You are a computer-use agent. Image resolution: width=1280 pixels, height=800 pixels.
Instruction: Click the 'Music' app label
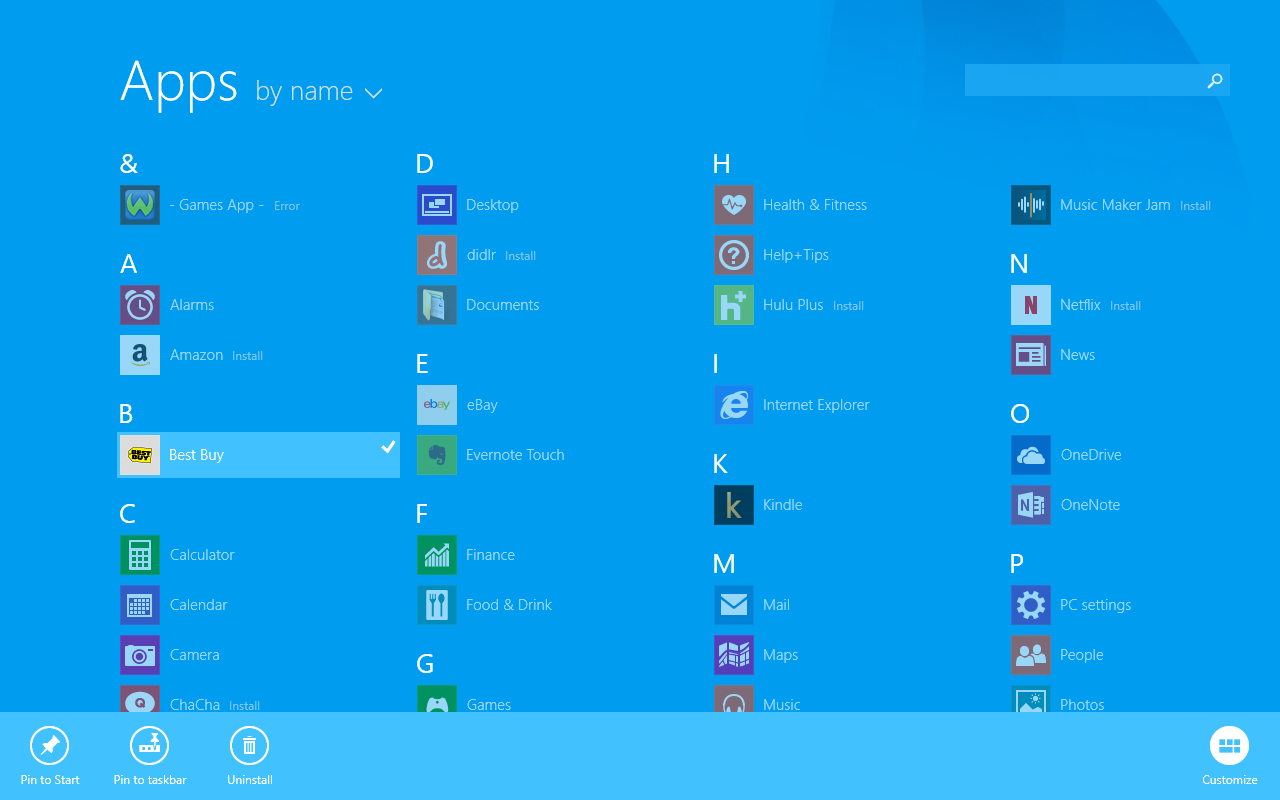781,705
